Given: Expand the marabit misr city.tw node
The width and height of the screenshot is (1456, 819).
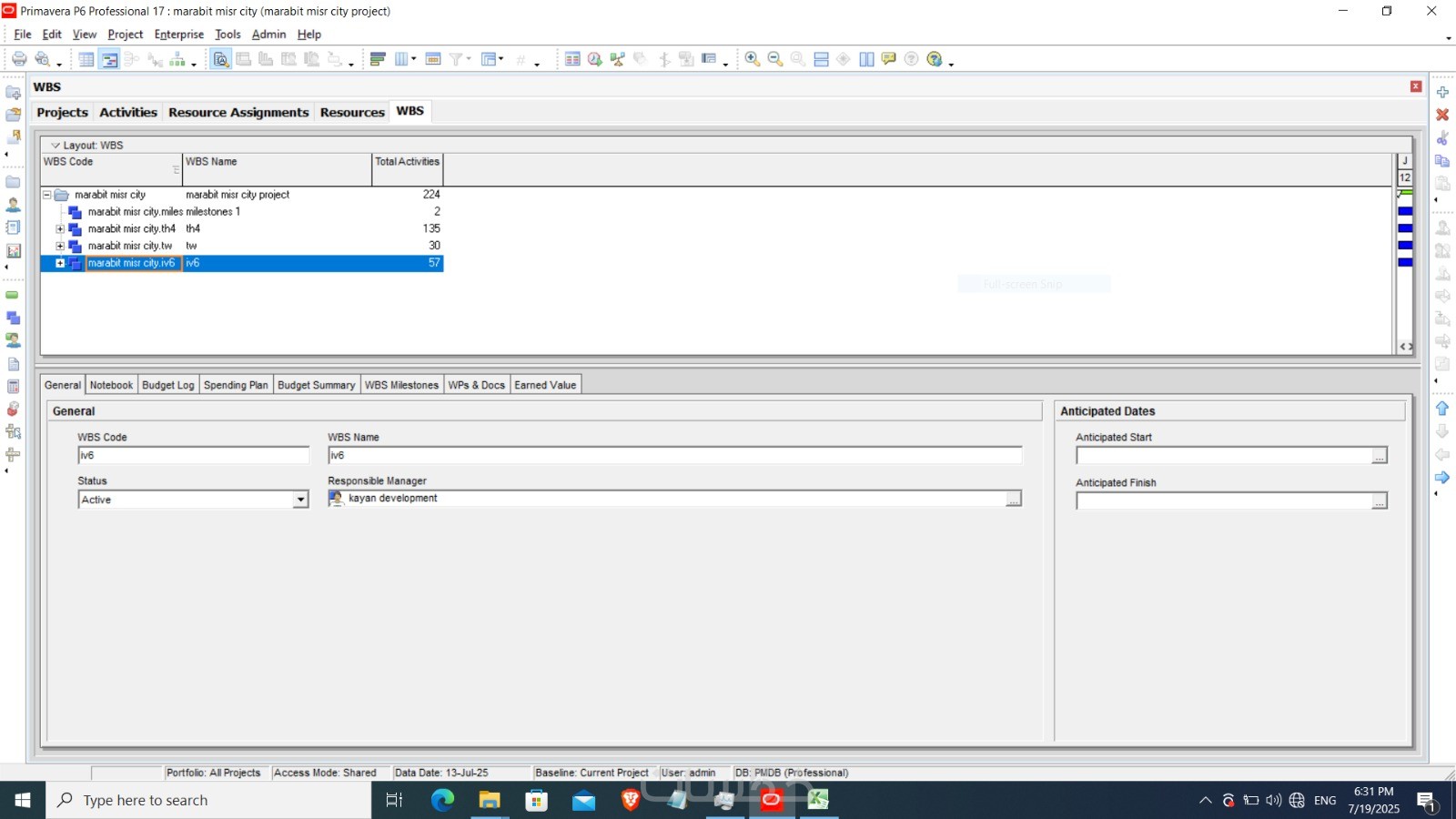Looking at the screenshot, I should pyautogui.click(x=60, y=246).
